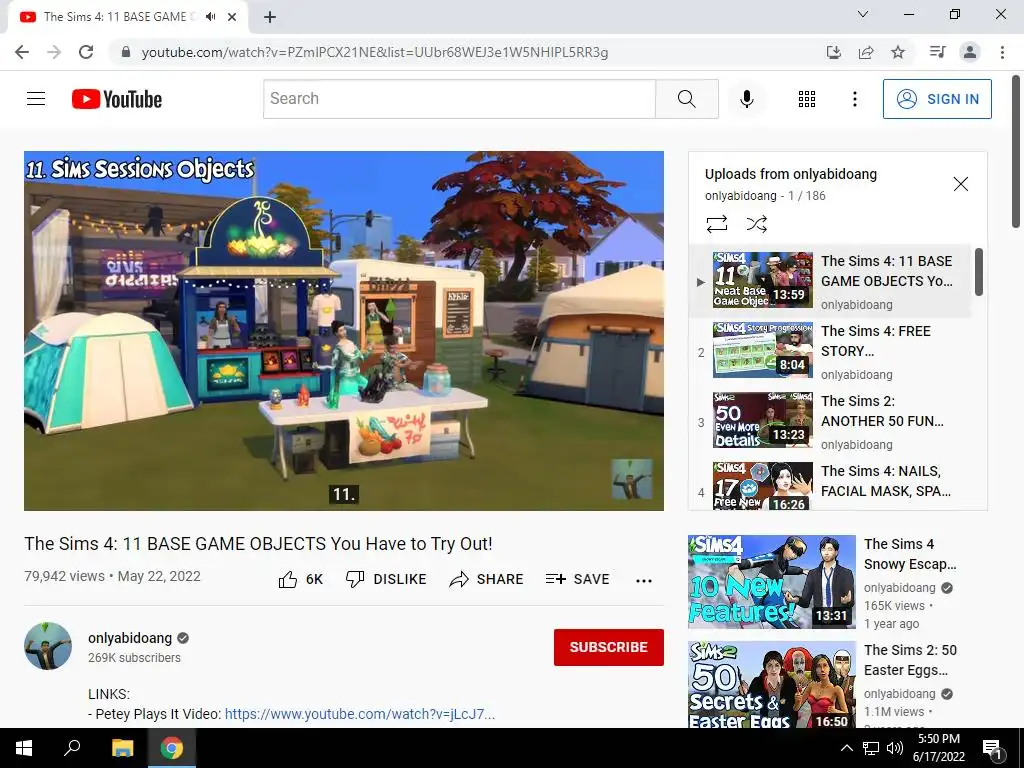
Task: Open the onlyabidoang channel avatar
Action: tap(48, 646)
